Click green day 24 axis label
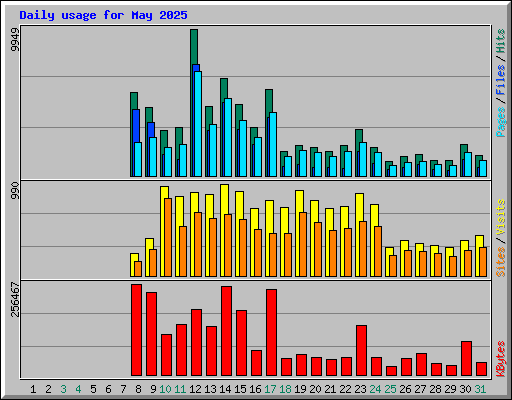Image resolution: width=512 pixels, height=400 pixels. point(375,389)
